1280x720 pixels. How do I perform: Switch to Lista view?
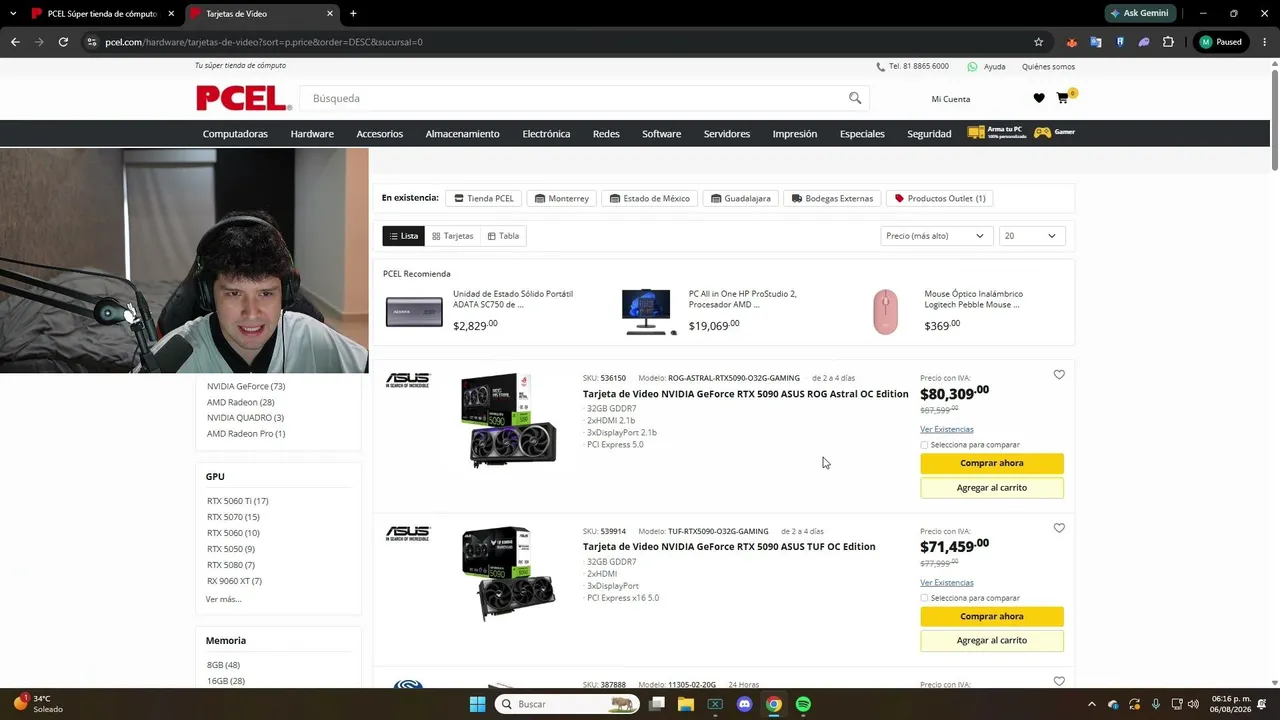[404, 236]
